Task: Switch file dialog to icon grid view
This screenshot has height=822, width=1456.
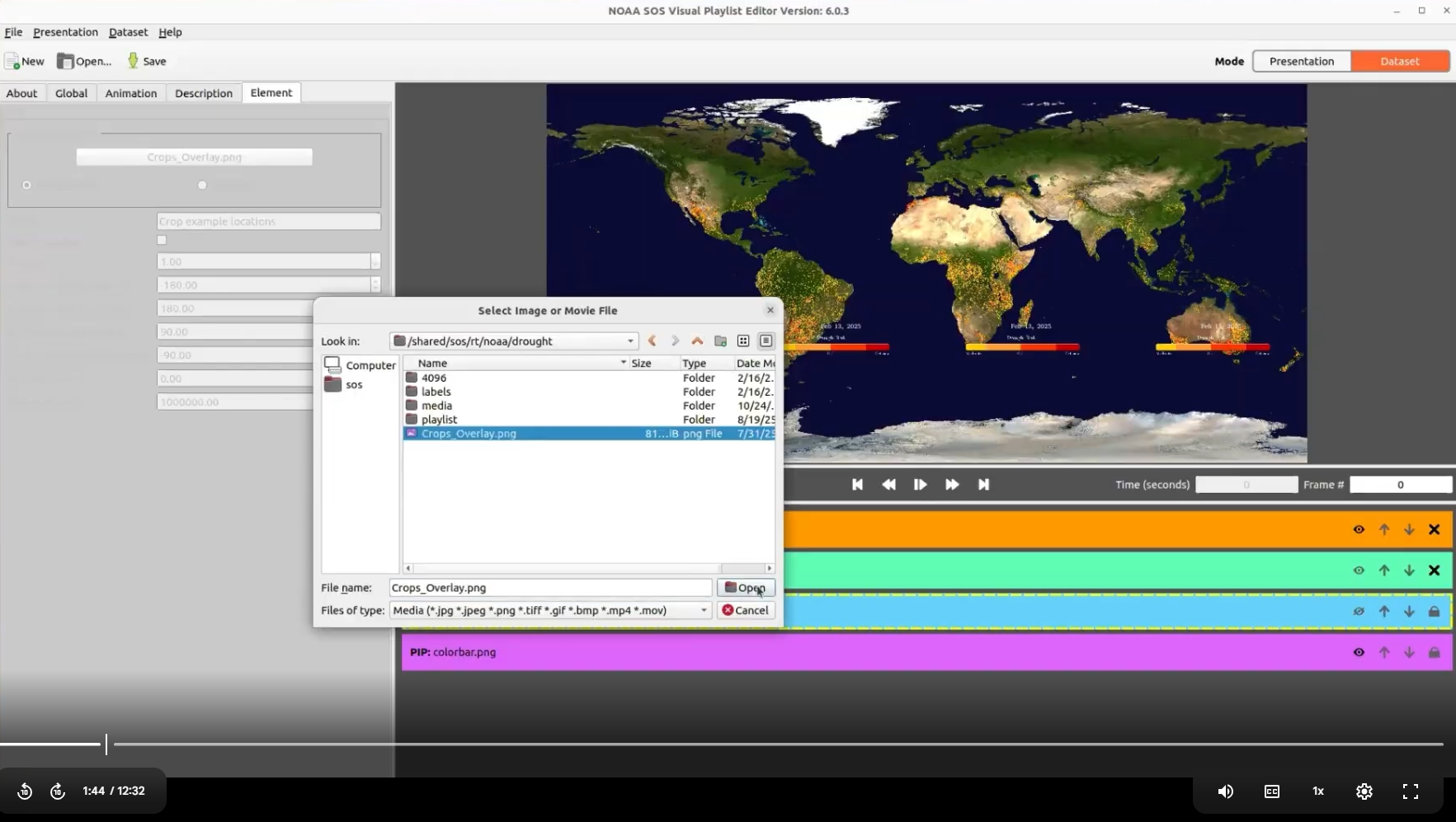Action: pyautogui.click(x=743, y=341)
